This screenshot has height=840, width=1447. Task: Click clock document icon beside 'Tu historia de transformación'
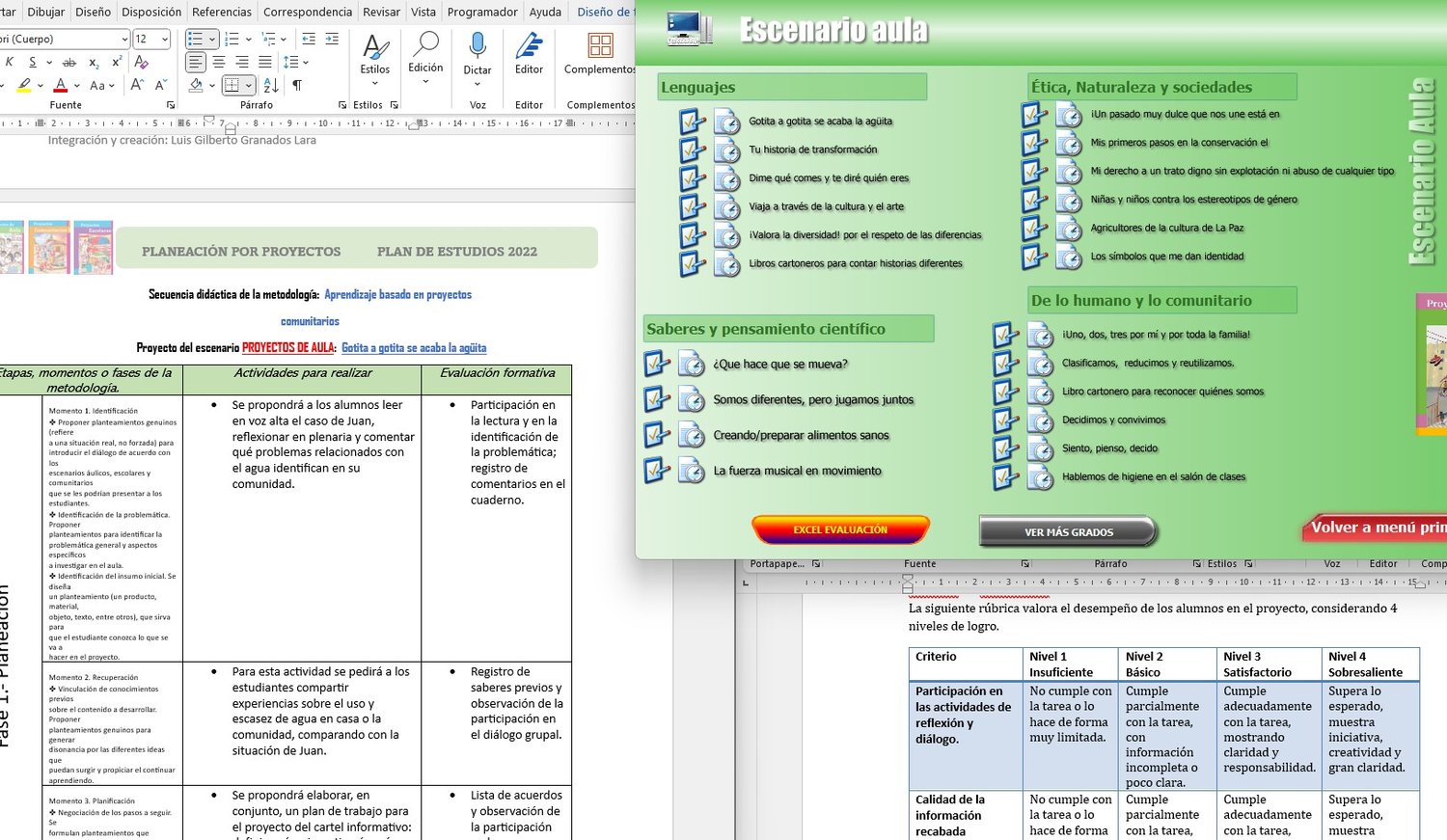726,150
